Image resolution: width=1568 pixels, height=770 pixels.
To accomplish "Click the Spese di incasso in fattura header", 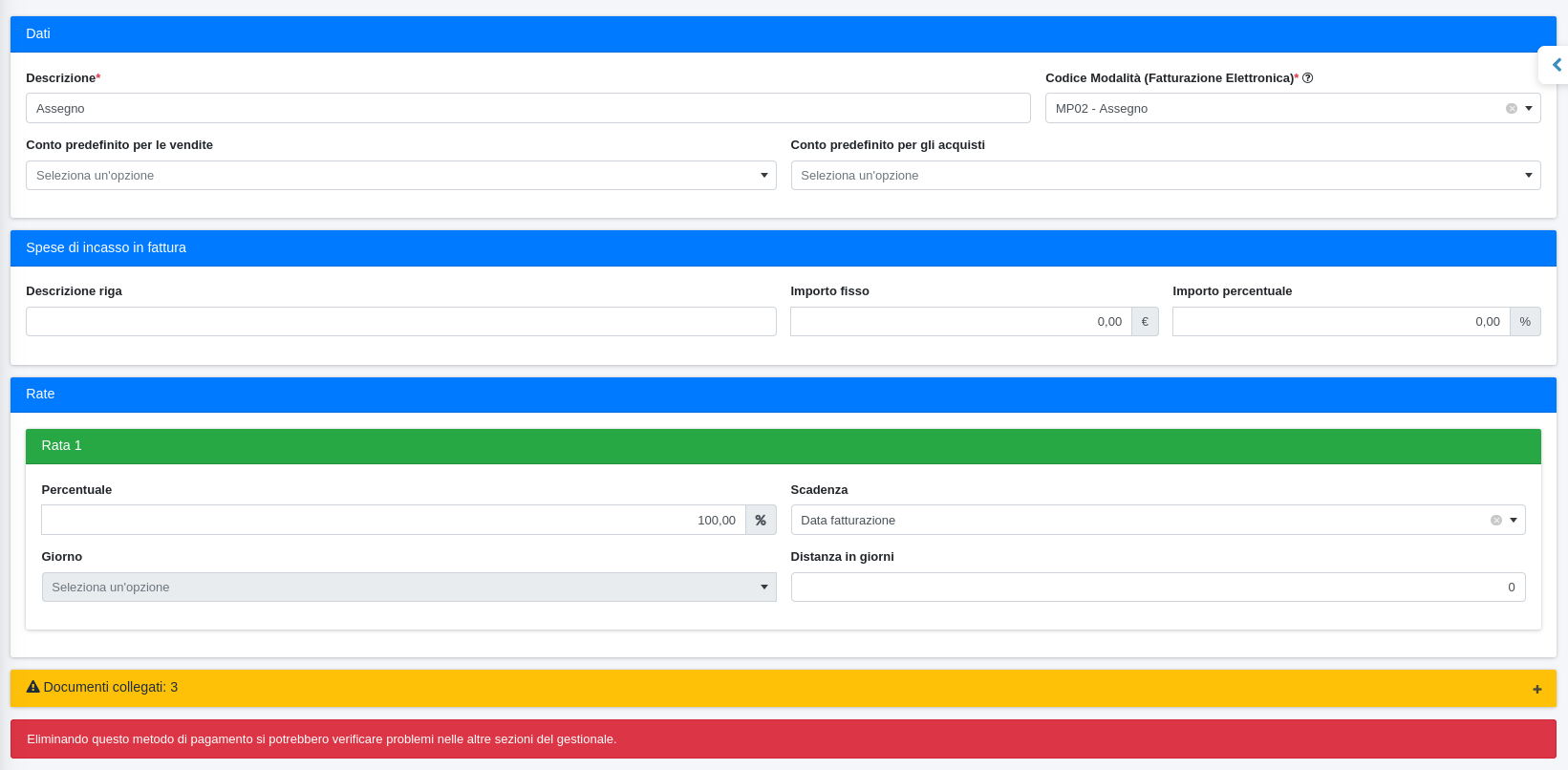I will [783, 248].
